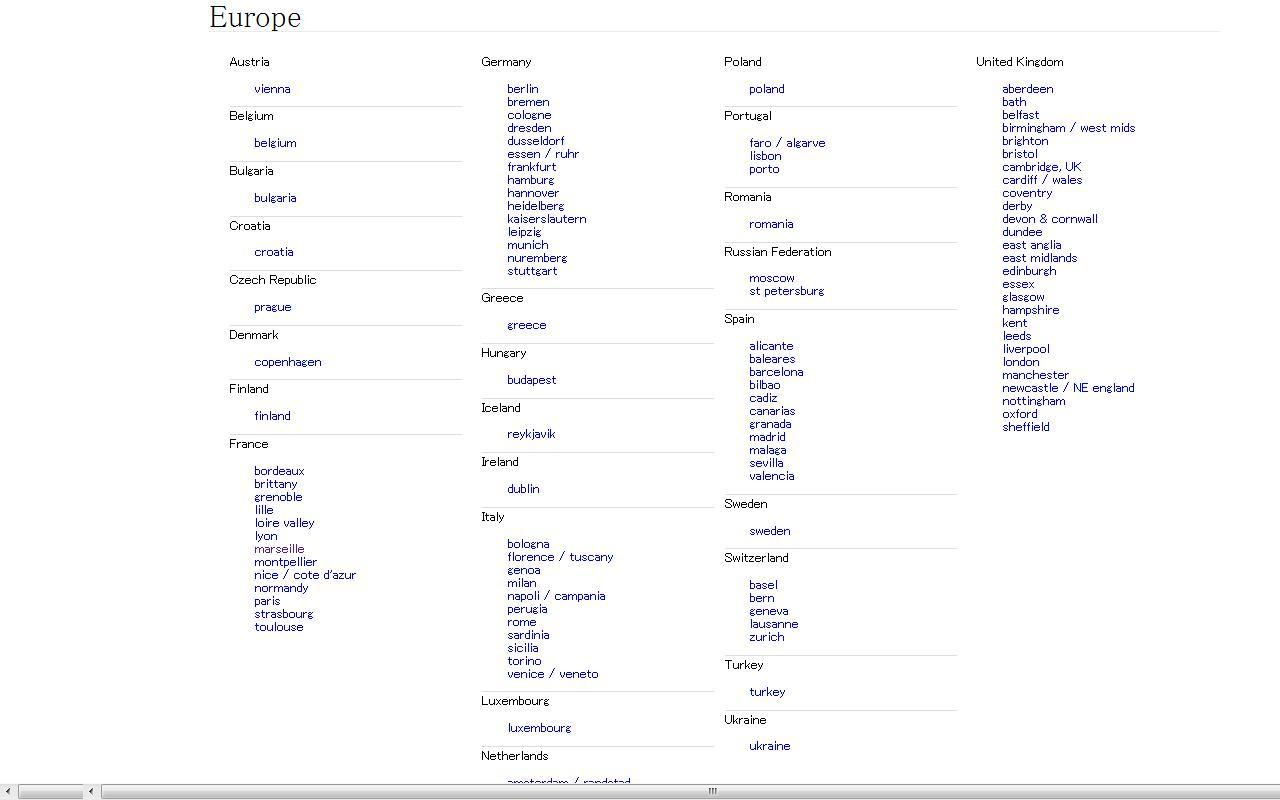Screen dimensions: 1280x800
Task: Open the marseille link
Action: coord(279,549)
